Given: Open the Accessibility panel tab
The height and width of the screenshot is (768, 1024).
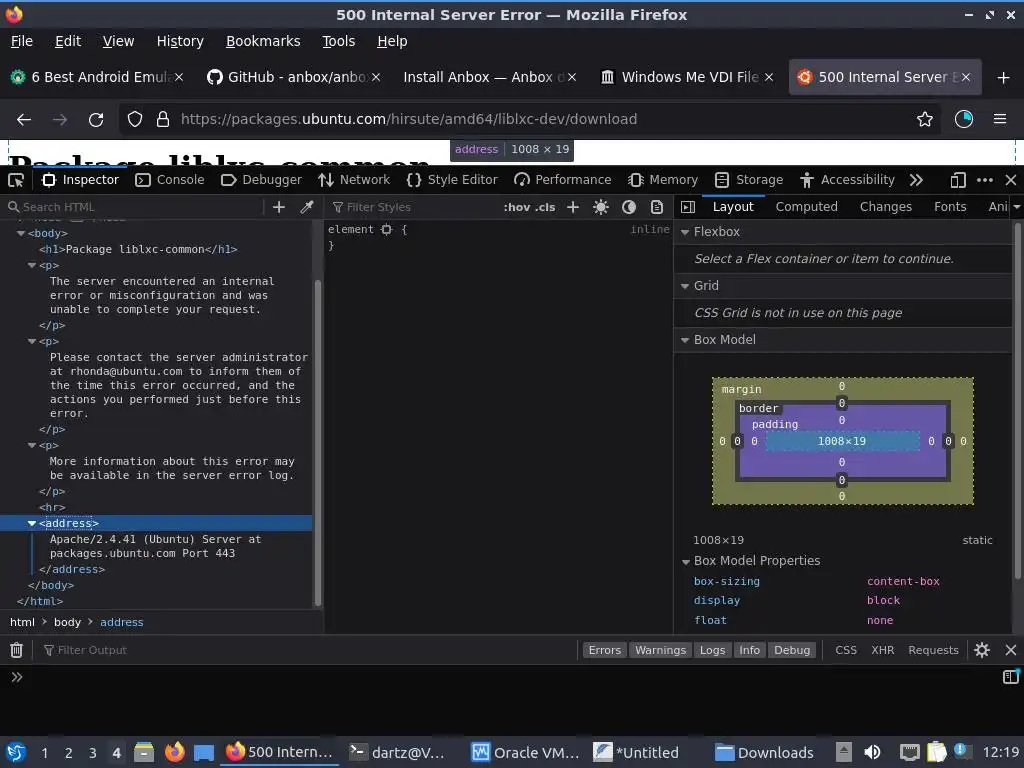Looking at the screenshot, I should (848, 180).
